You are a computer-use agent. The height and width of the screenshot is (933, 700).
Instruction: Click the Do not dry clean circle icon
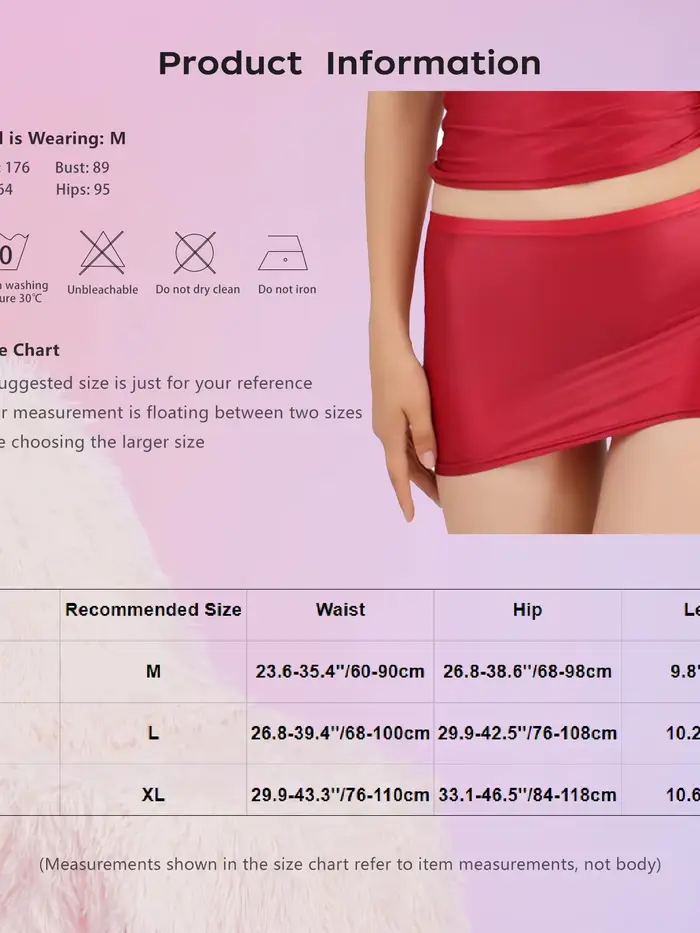coord(195,253)
